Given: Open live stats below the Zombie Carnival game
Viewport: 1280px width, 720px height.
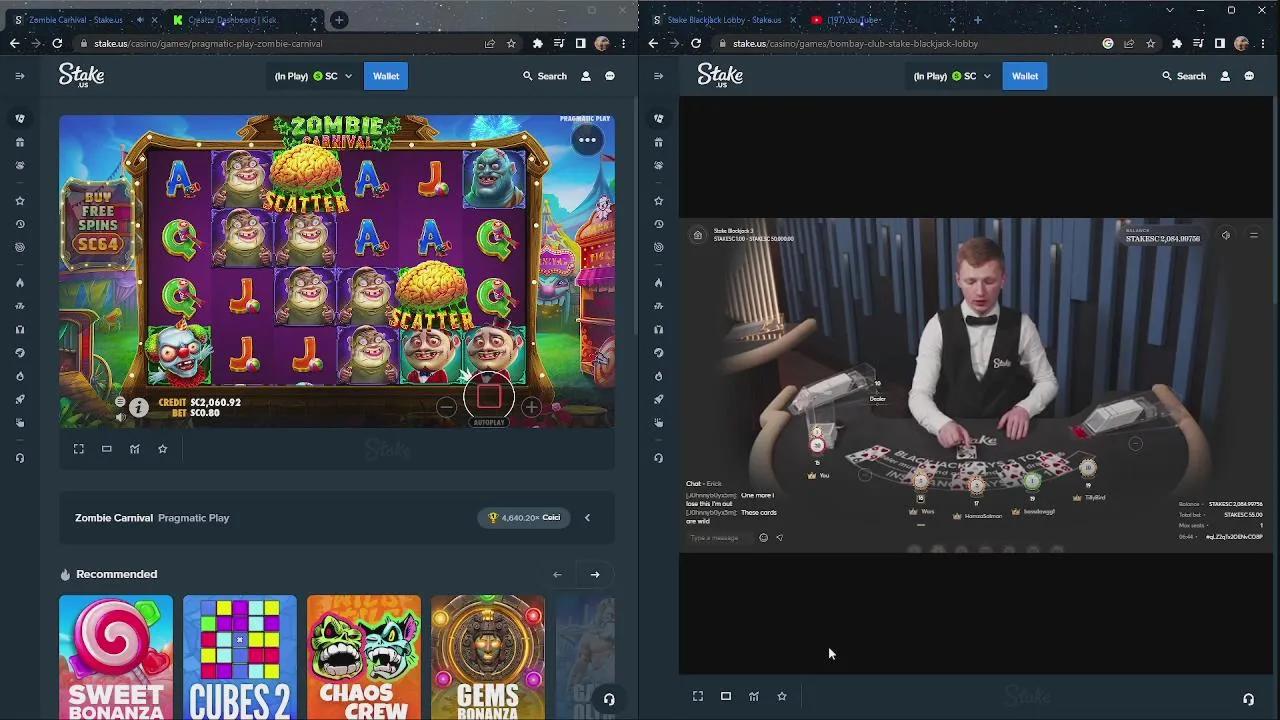Looking at the screenshot, I should pyautogui.click(x=135, y=448).
